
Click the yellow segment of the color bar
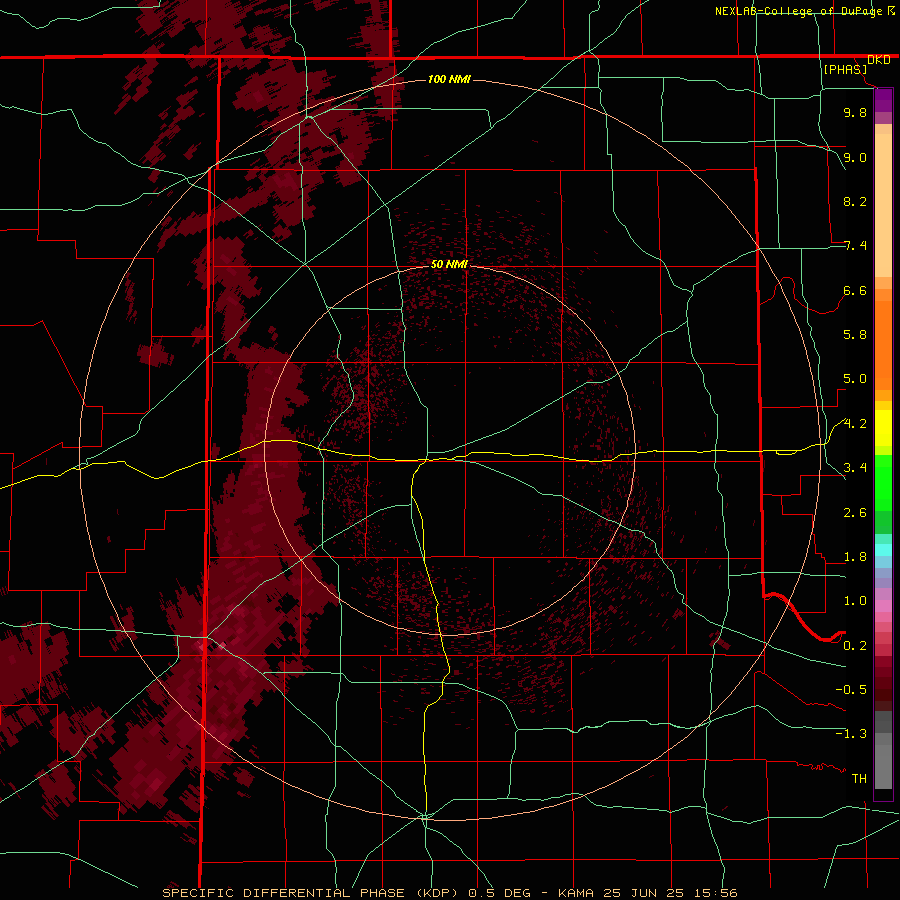pyautogui.click(x=883, y=428)
